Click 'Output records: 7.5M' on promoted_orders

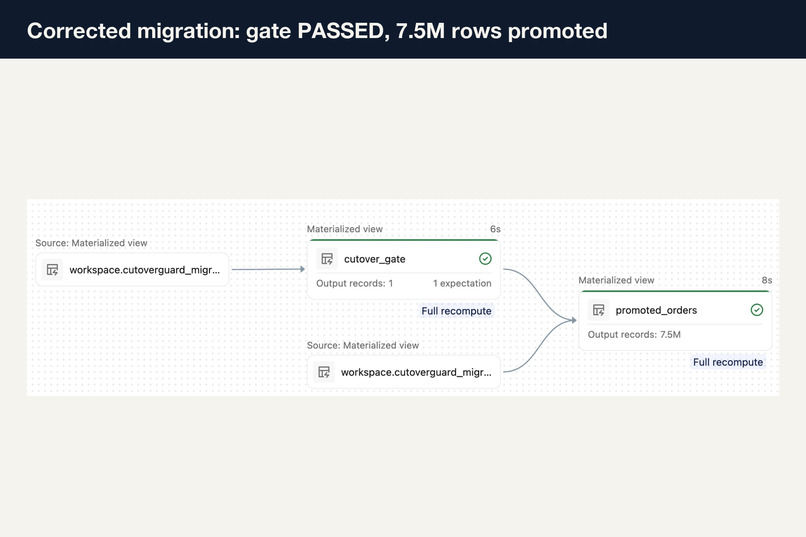click(634, 335)
